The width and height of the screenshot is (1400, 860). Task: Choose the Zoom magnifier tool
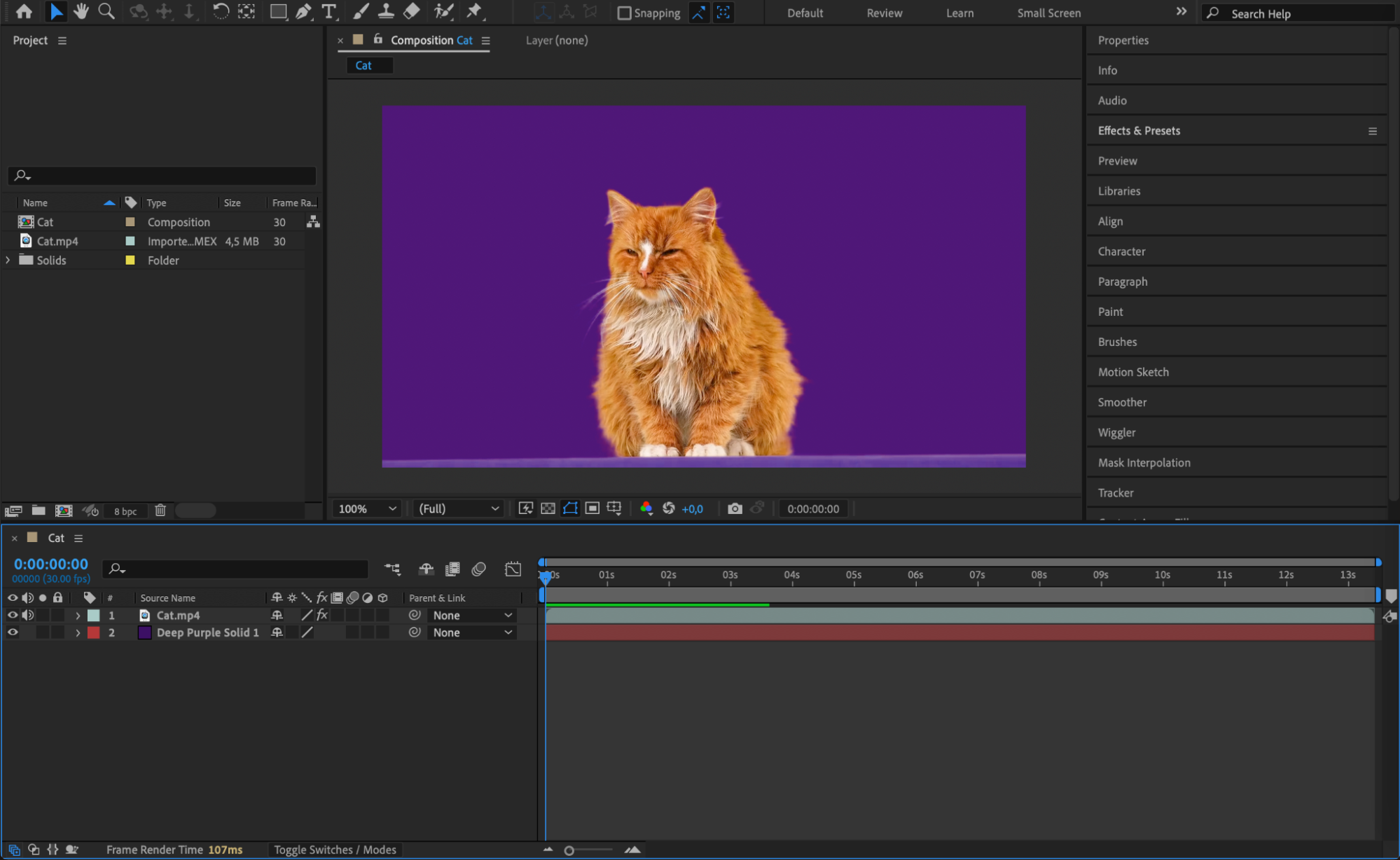click(106, 11)
